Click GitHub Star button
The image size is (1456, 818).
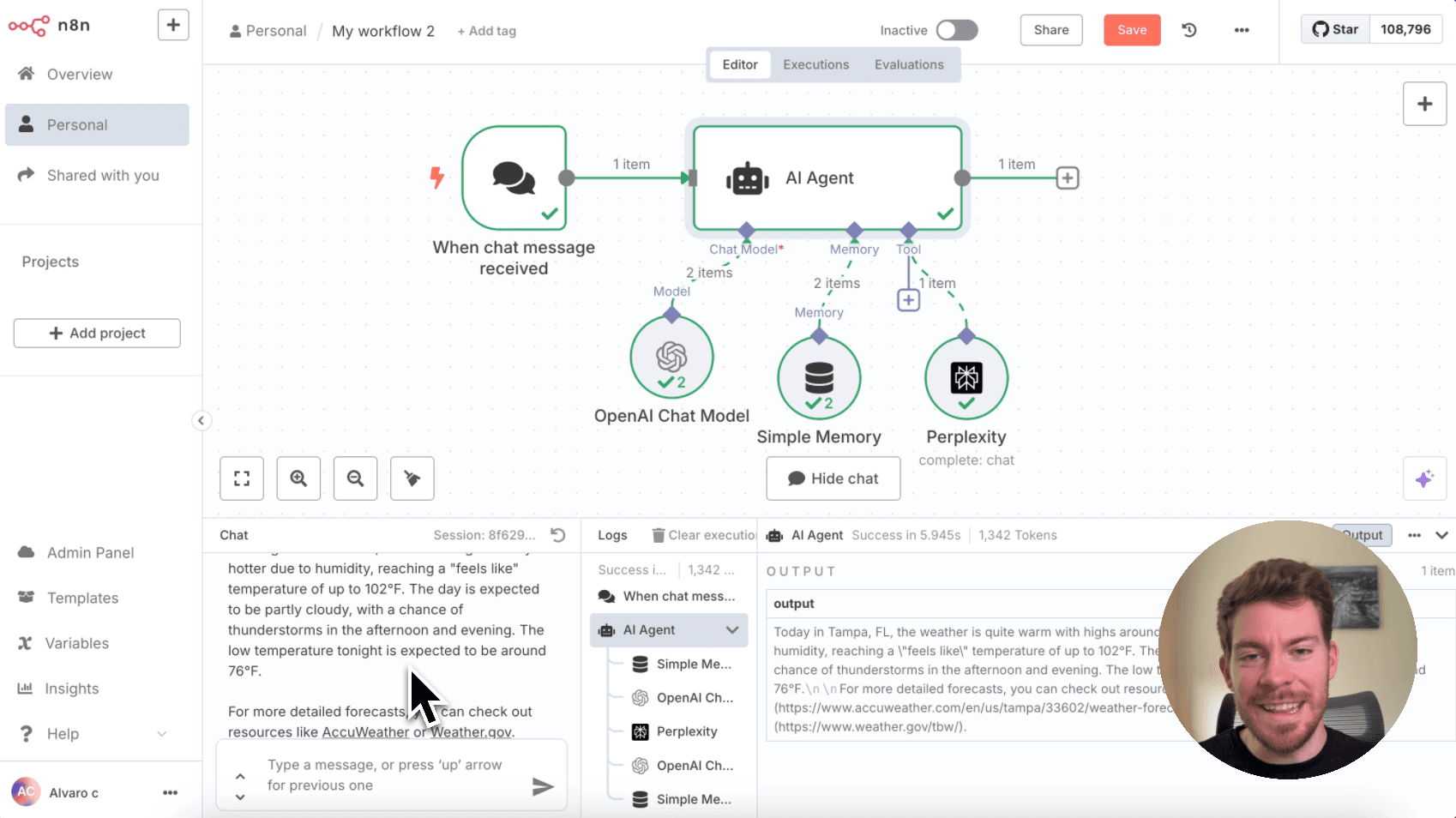coord(1335,29)
